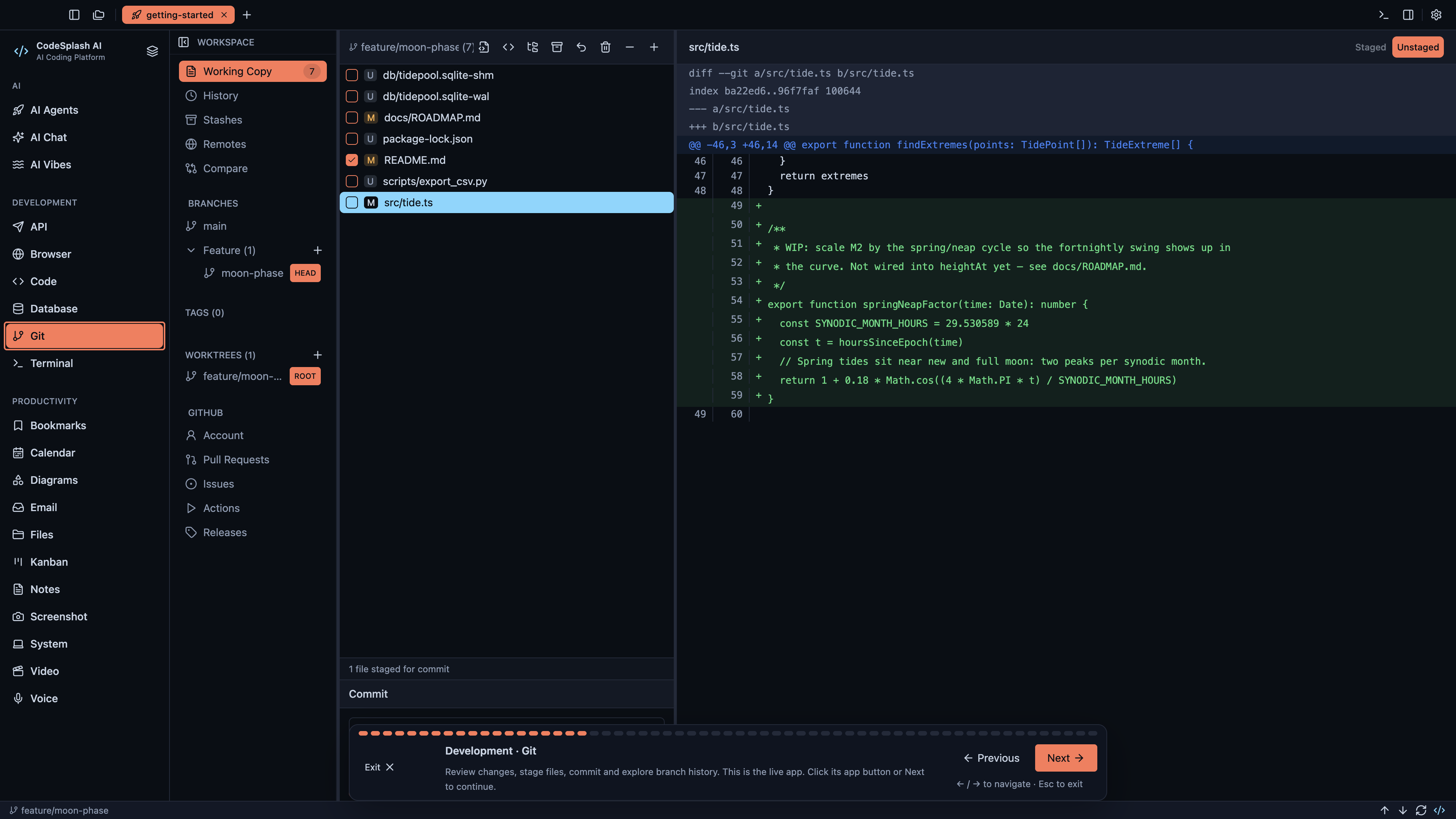The image size is (1456, 819).
Task: Close the getting-started tab
Action: pos(224,15)
